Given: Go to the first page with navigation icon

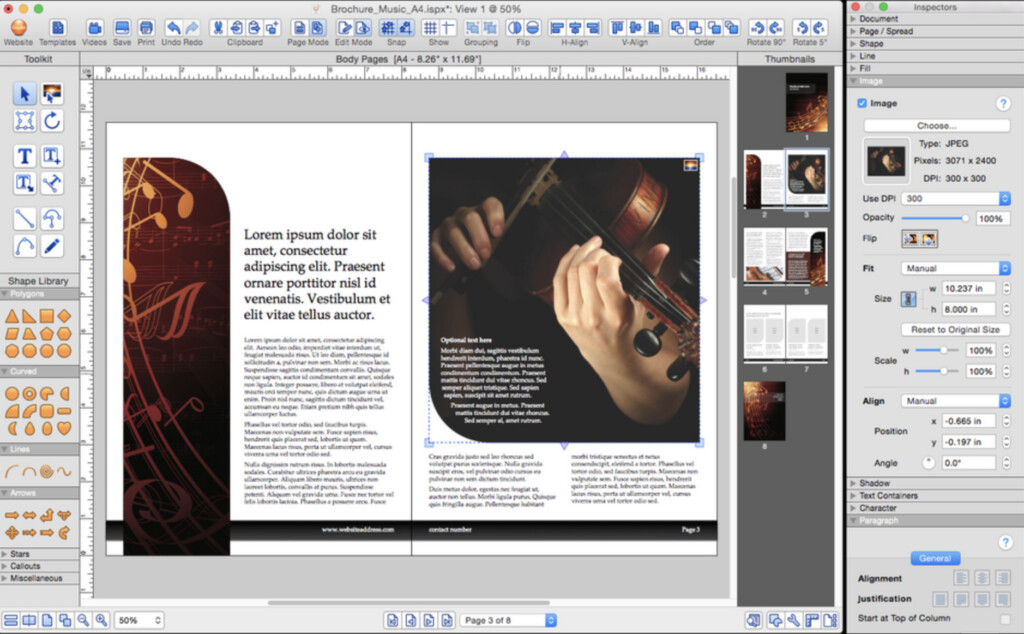Looking at the screenshot, I should [392, 620].
